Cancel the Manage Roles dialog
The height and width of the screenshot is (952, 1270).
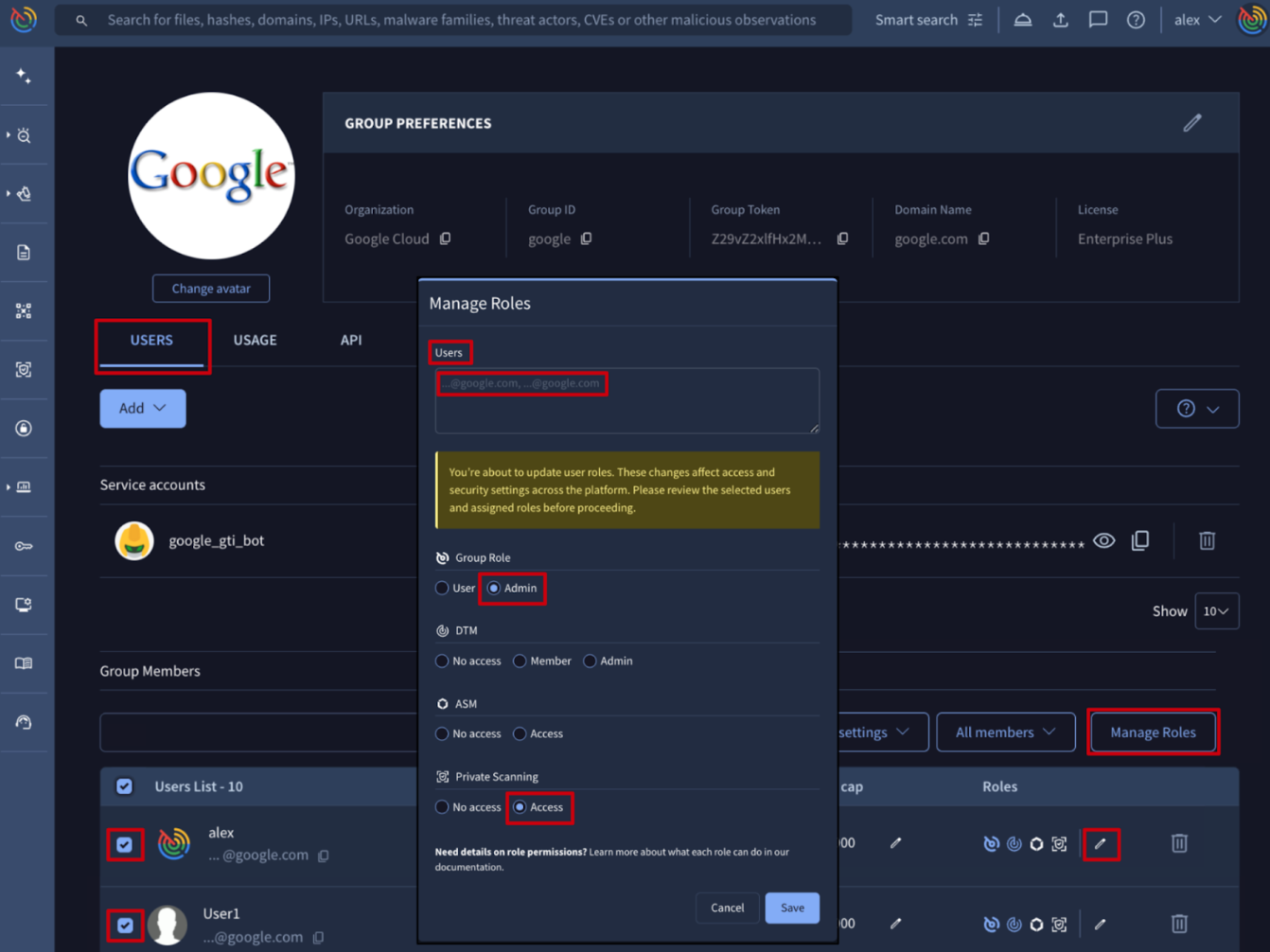click(x=727, y=908)
